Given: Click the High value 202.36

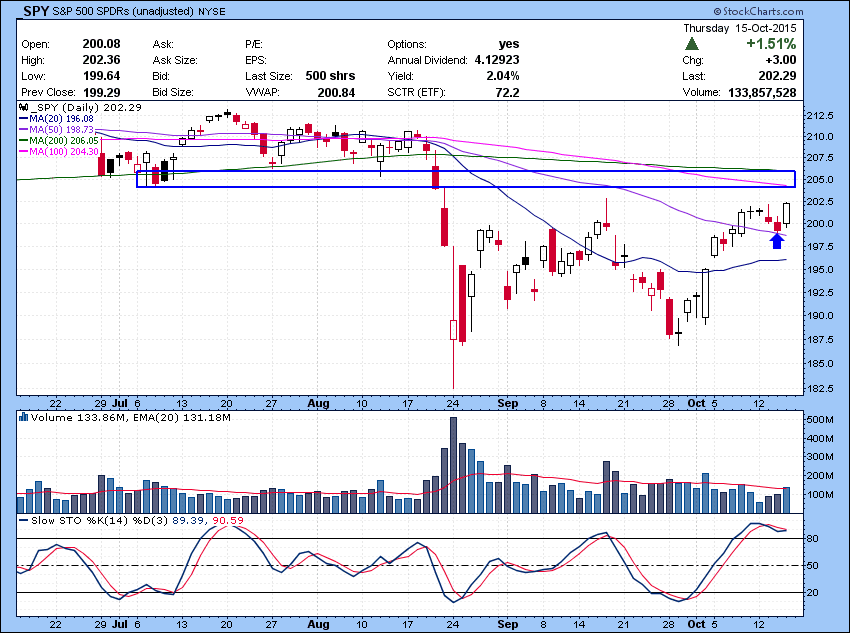Looking at the screenshot, I should point(101,60).
